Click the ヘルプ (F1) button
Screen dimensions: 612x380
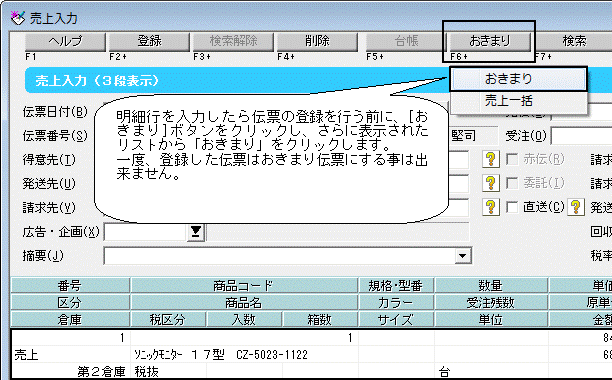(65, 41)
